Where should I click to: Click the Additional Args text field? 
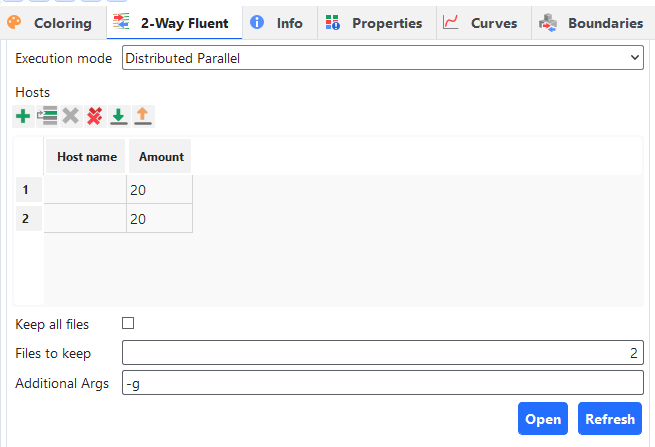click(382, 383)
